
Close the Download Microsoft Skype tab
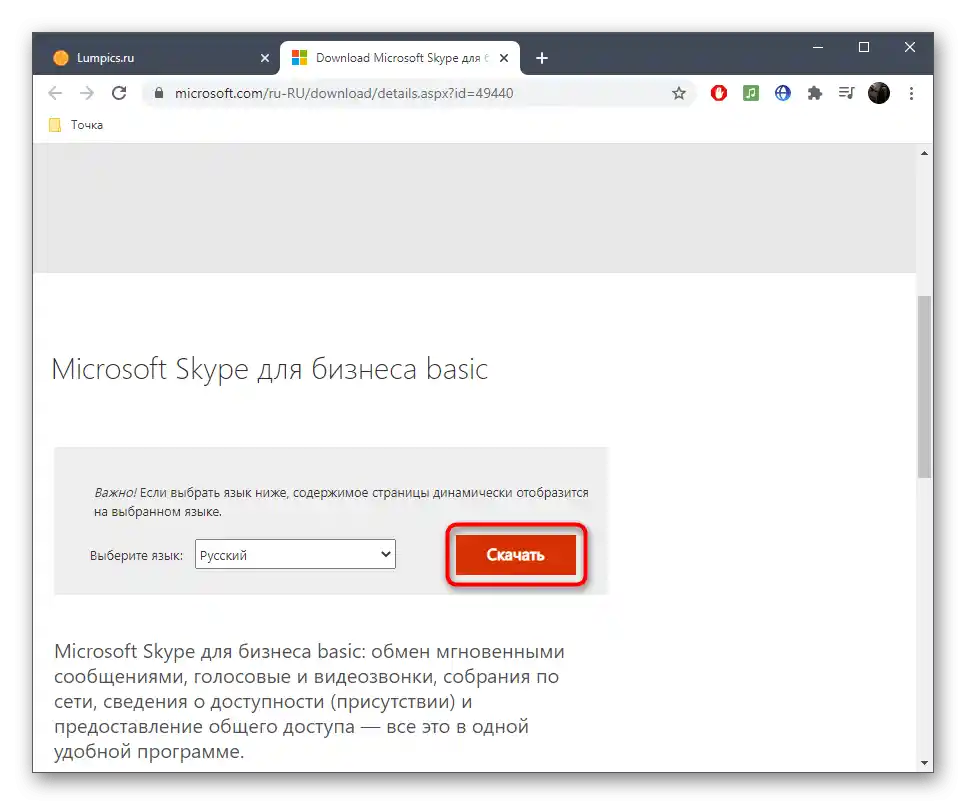pyautogui.click(x=504, y=58)
